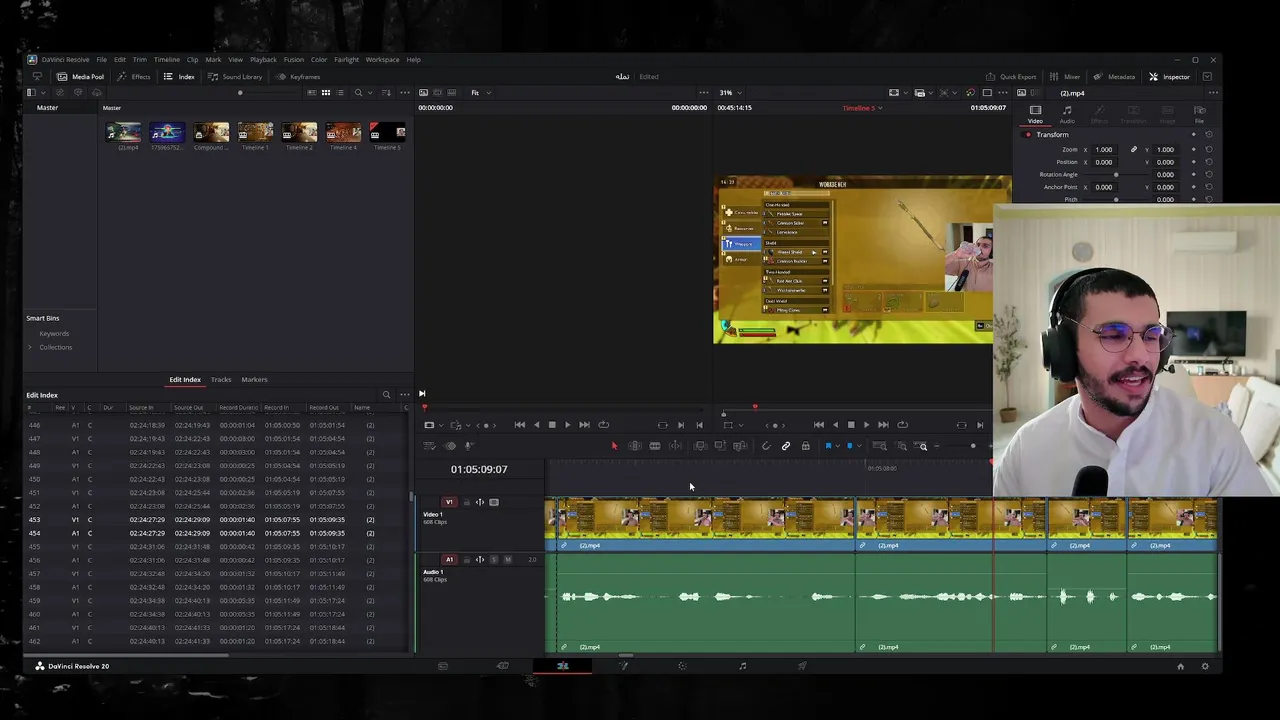The width and height of the screenshot is (1280, 720).
Task: Expand the Collections smart bin
Action: pos(30,347)
